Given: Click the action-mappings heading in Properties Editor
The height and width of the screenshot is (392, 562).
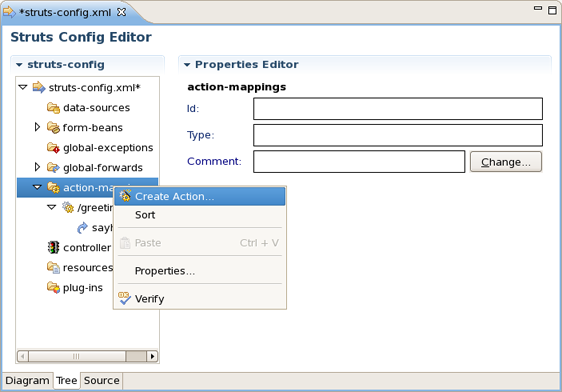Looking at the screenshot, I should 237,87.
